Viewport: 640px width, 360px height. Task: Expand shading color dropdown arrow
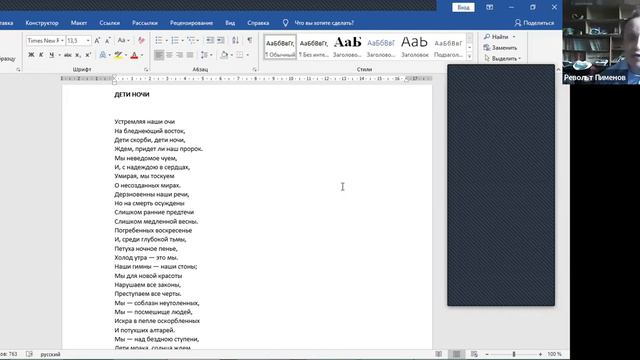point(231,55)
